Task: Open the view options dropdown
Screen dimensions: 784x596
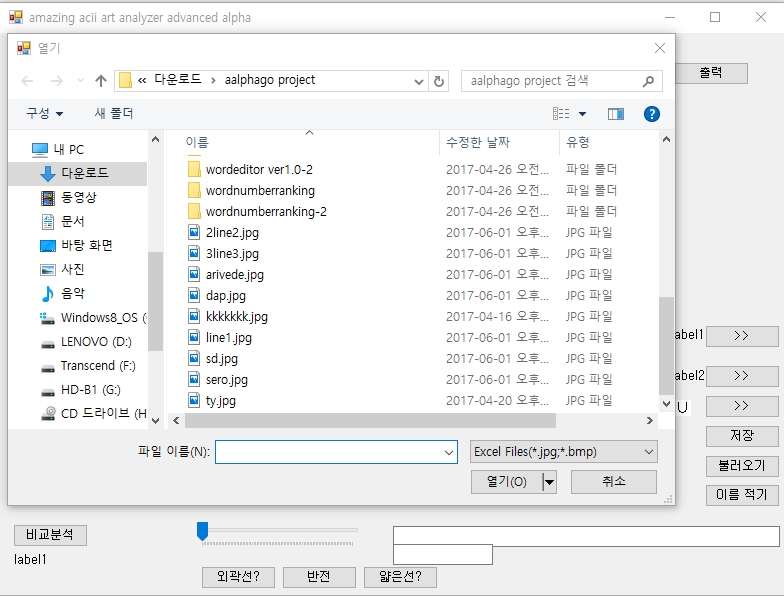Action: [582, 114]
